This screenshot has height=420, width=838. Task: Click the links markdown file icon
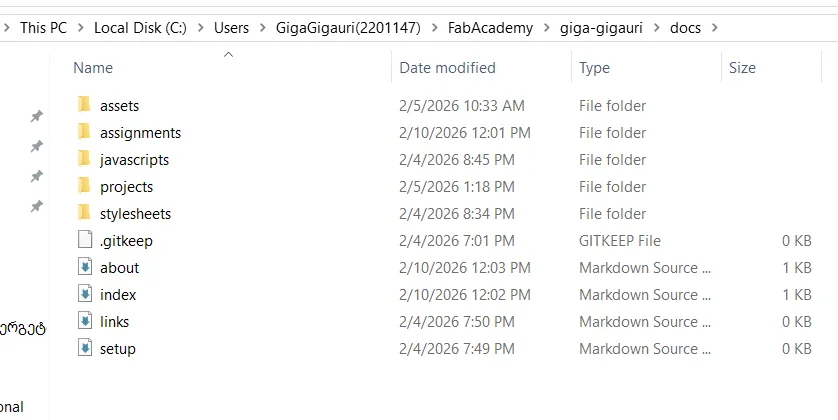[x=84, y=321]
